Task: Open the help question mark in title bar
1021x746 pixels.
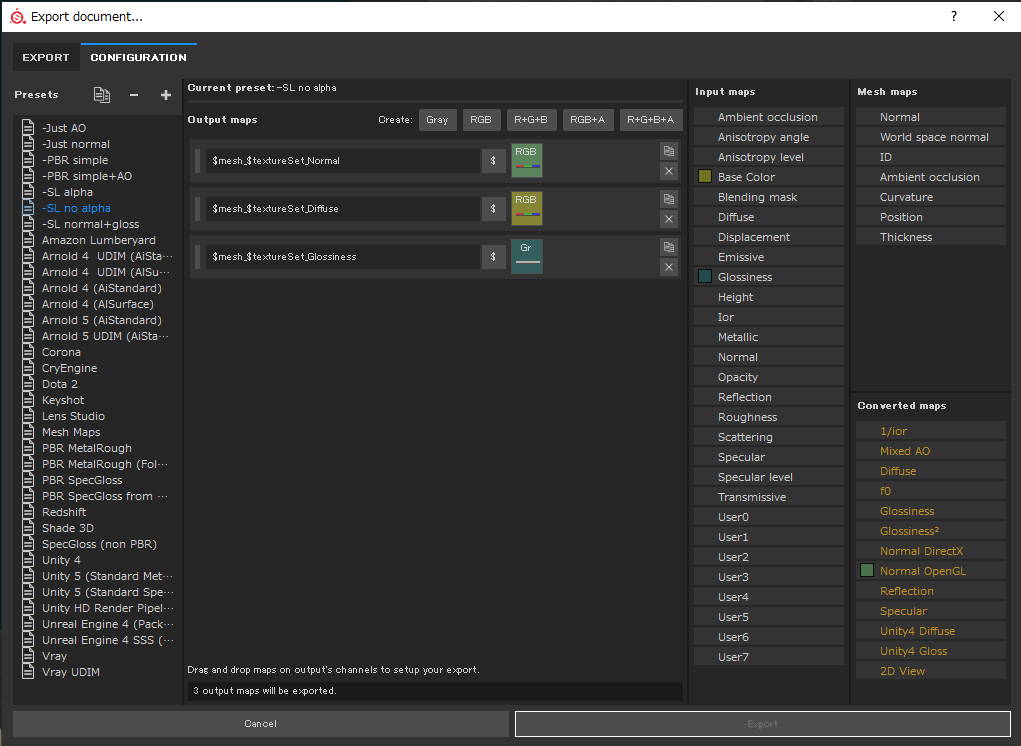Action: (954, 16)
